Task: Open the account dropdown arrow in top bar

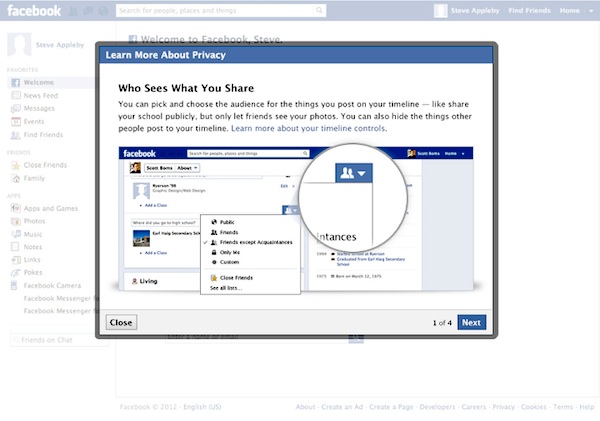Action: [591, 11]
